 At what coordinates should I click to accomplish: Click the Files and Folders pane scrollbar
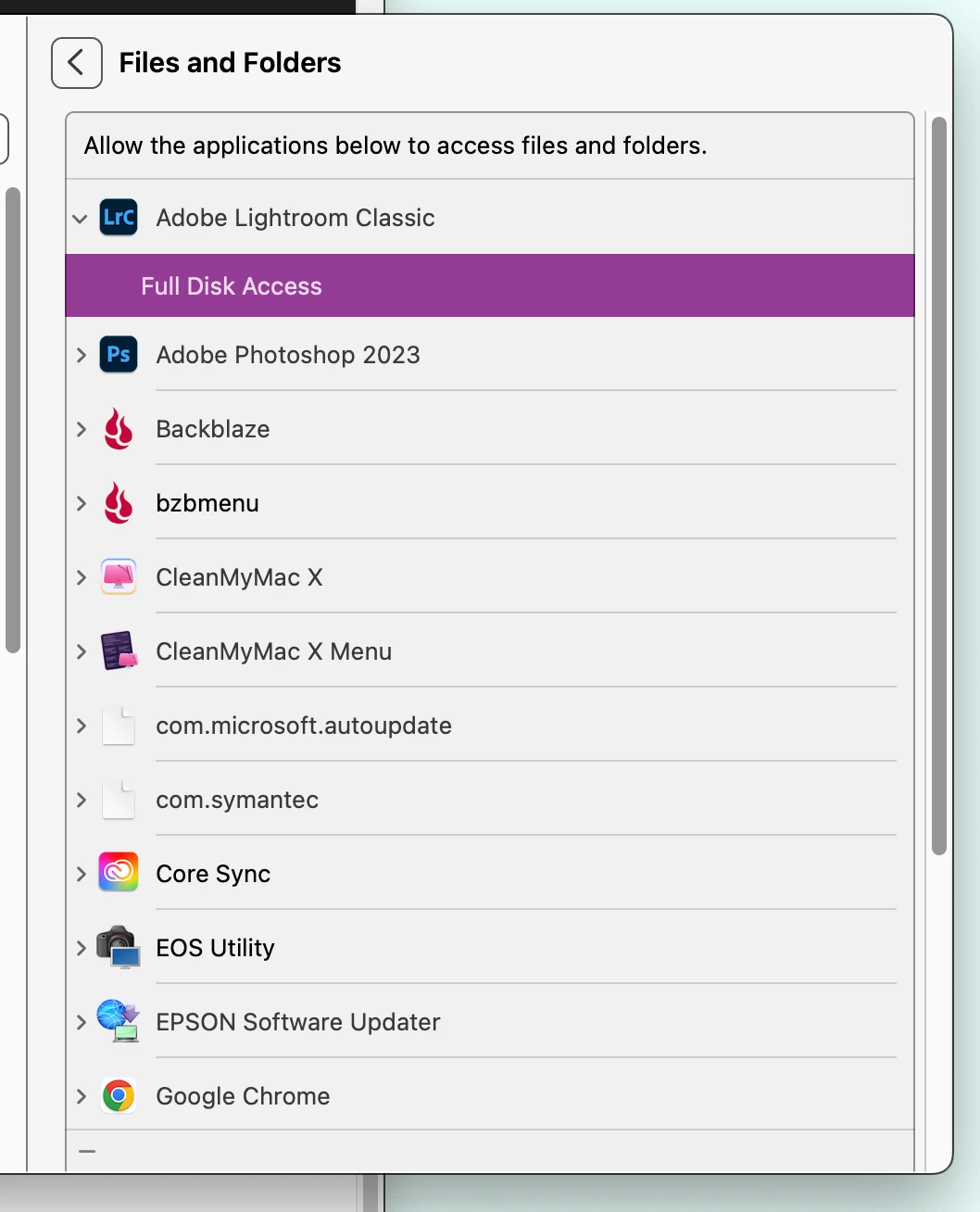pos(939,486)
